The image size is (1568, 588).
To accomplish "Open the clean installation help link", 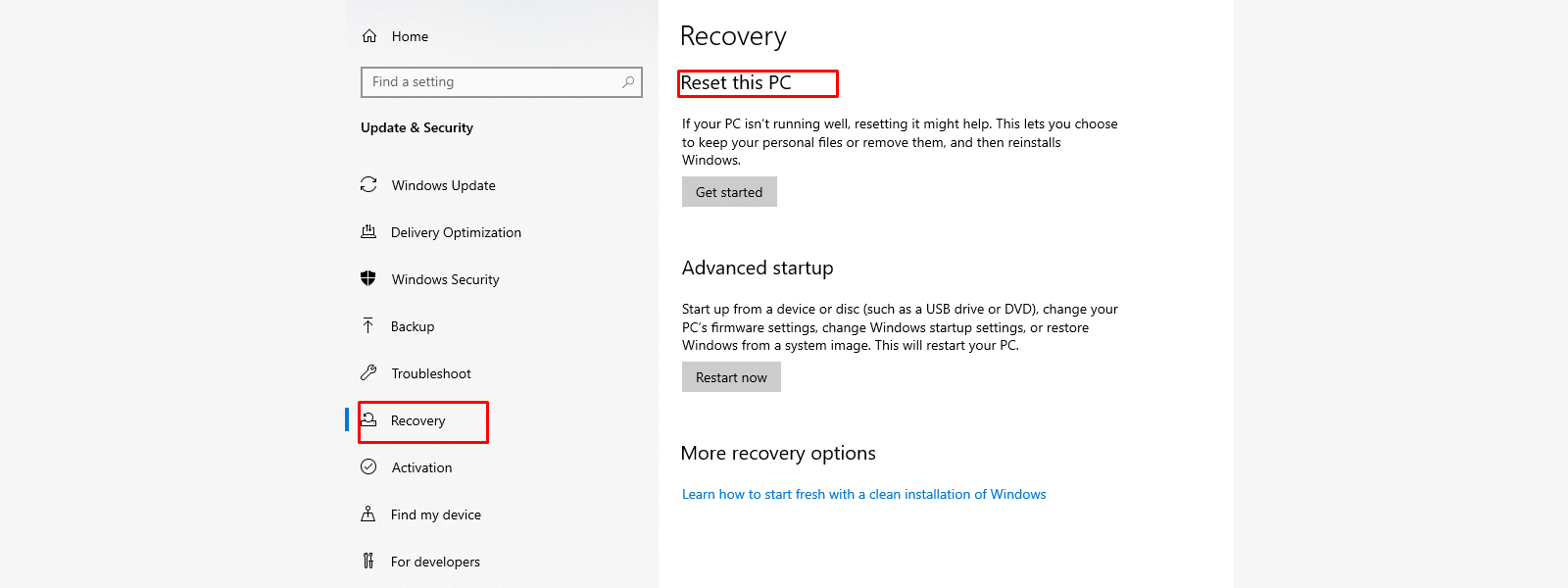I will (864, 494).
